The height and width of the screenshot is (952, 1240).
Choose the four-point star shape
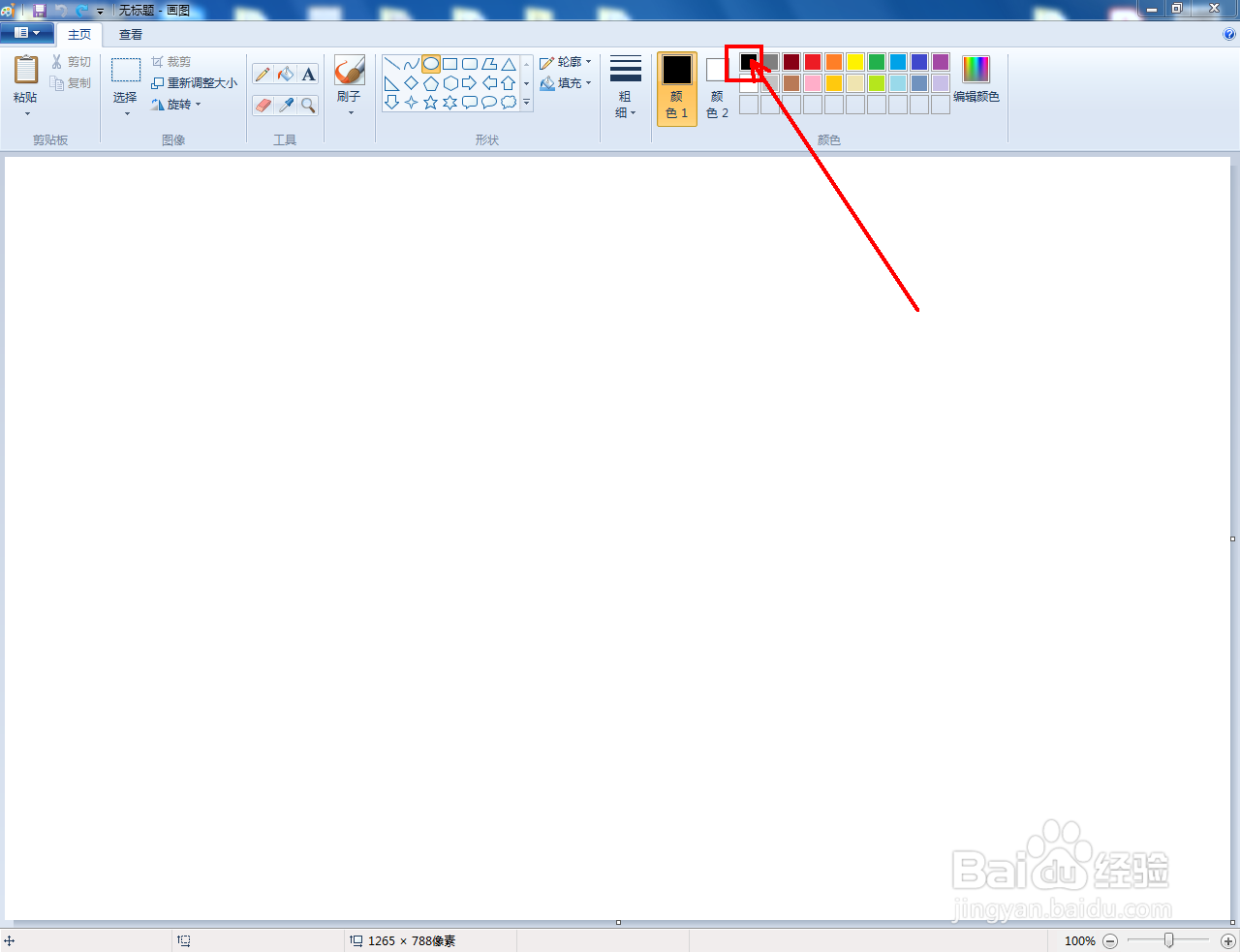(412, 102)
